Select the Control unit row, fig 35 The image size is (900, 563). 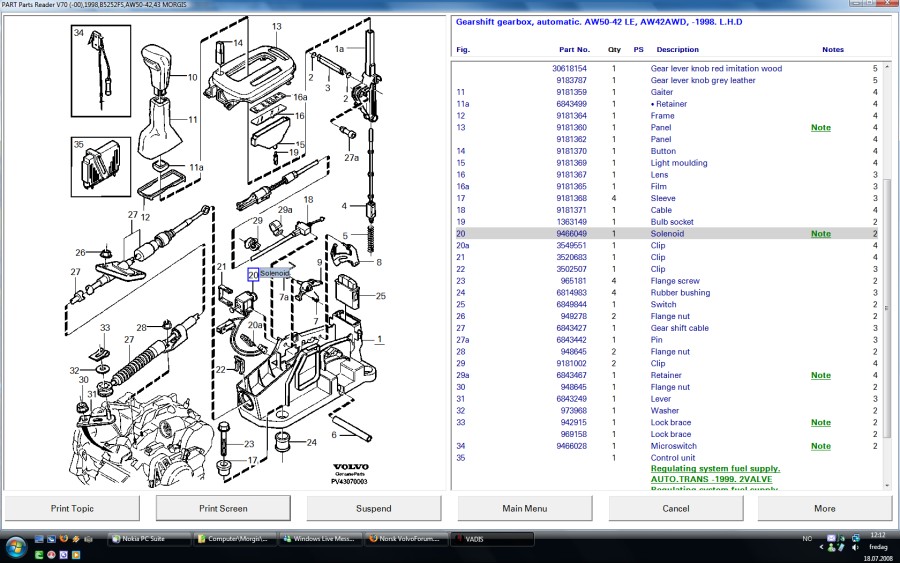tap(666, 457)
